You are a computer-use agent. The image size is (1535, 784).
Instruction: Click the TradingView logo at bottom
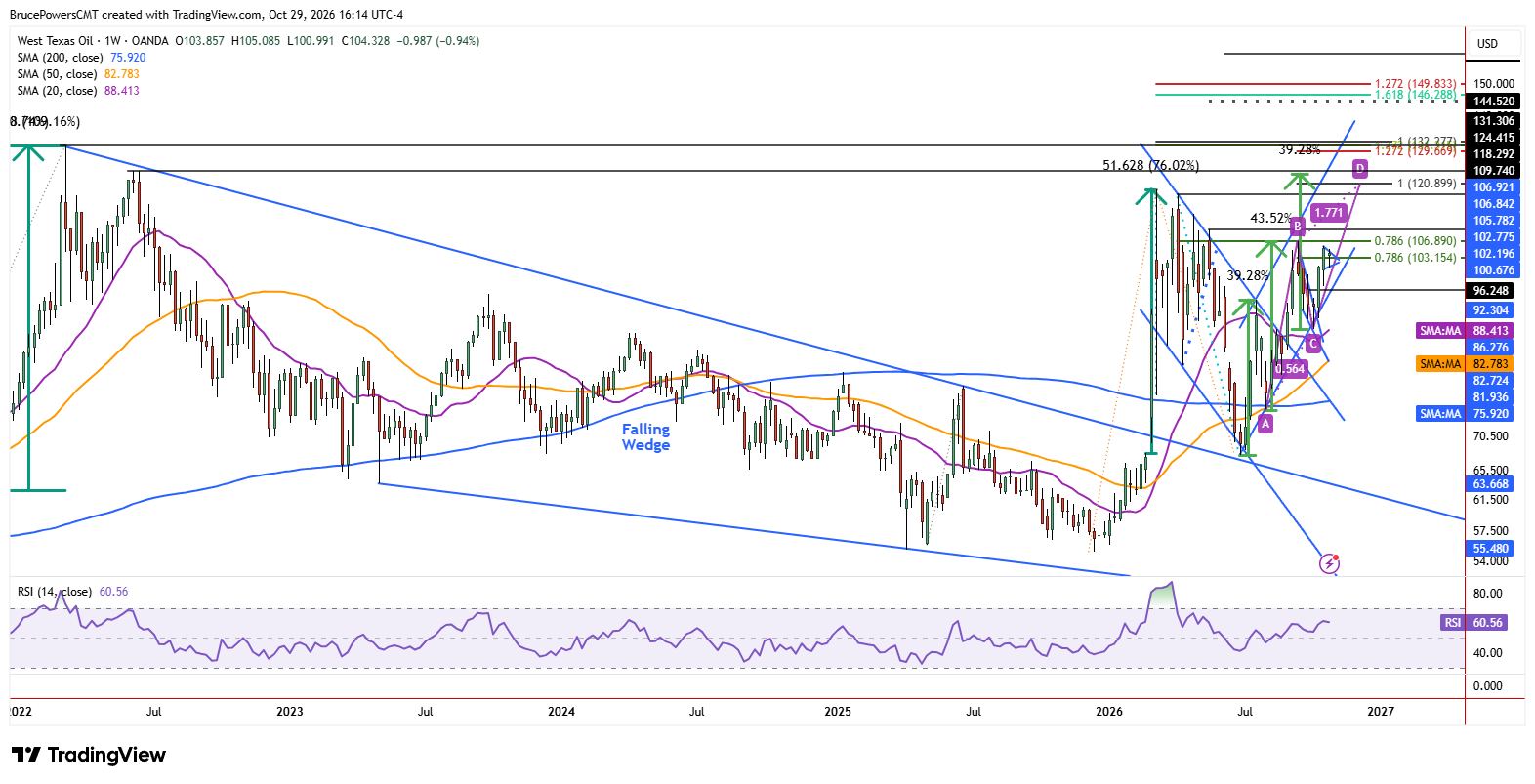click(x=88, y=755)
